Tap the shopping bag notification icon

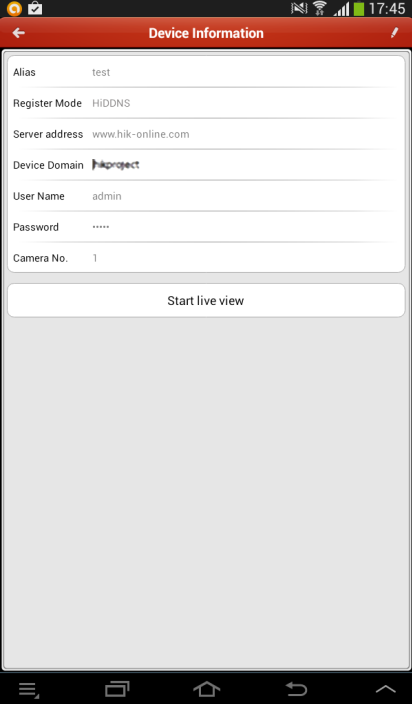click(x=35, y=8)
